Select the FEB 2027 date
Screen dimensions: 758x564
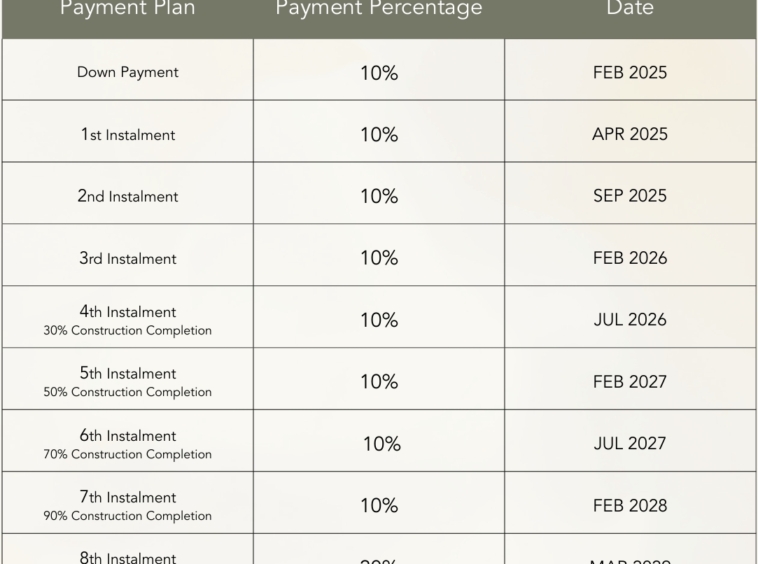tap(630, 382)
